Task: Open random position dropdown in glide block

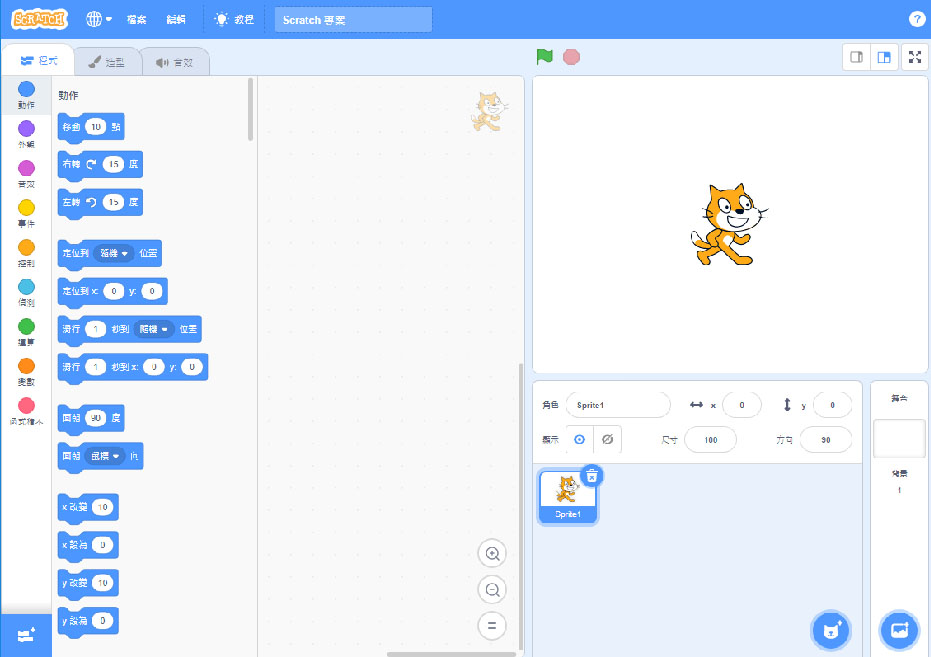Action: click(x=153, y=329)
